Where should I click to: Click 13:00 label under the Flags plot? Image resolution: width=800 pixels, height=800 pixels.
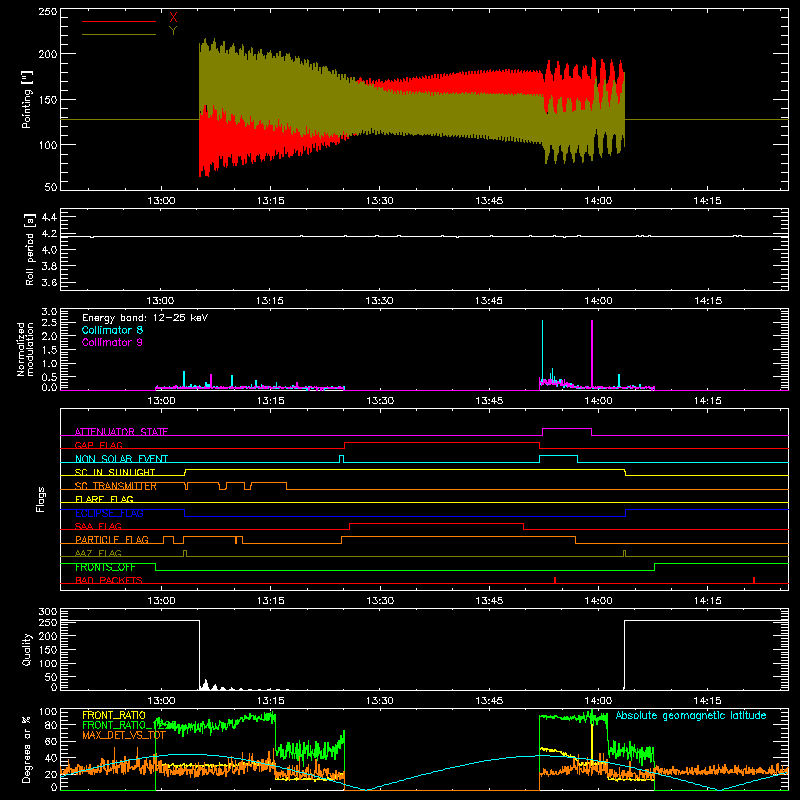(161, 601)
